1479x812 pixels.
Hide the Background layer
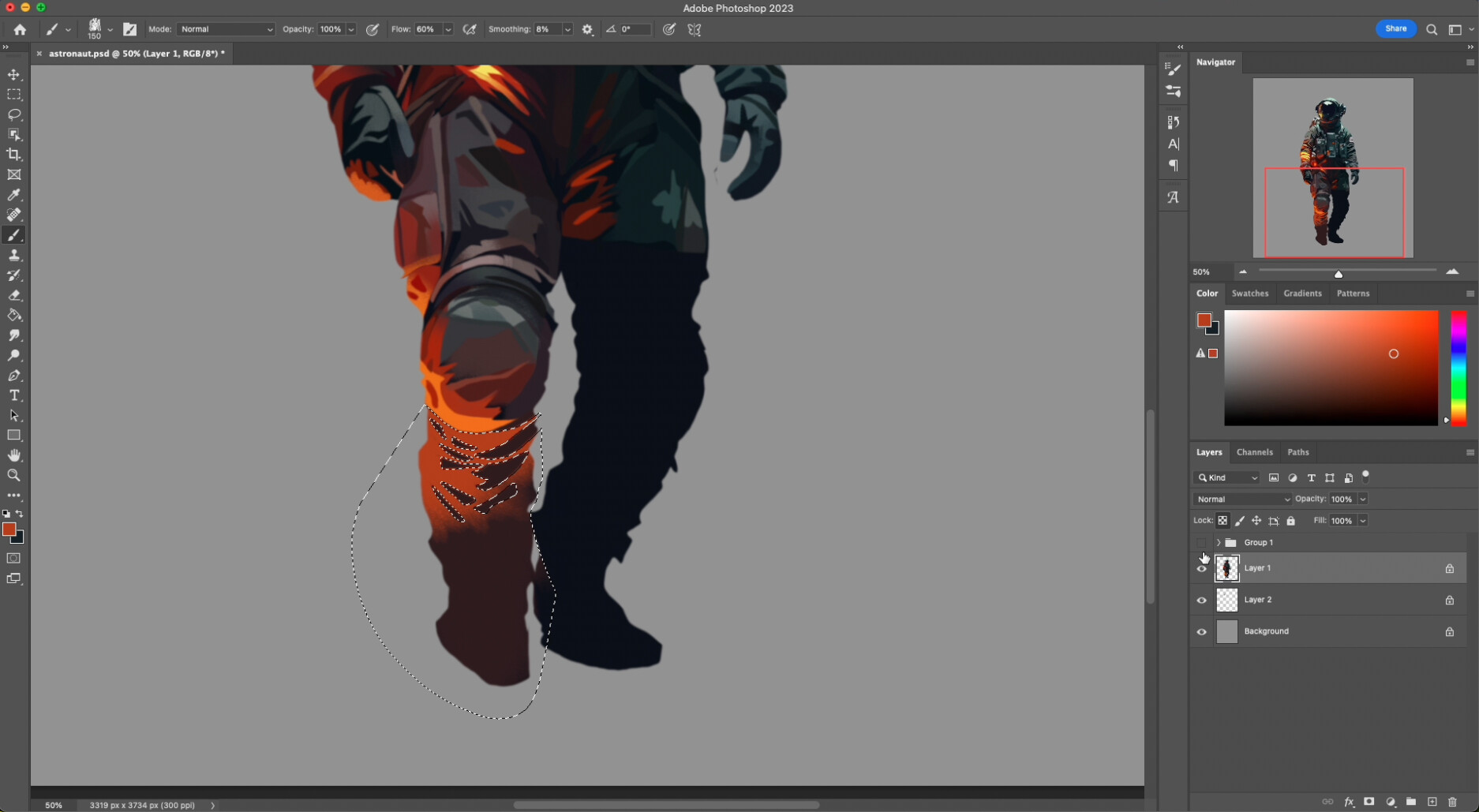point(1200,631)
